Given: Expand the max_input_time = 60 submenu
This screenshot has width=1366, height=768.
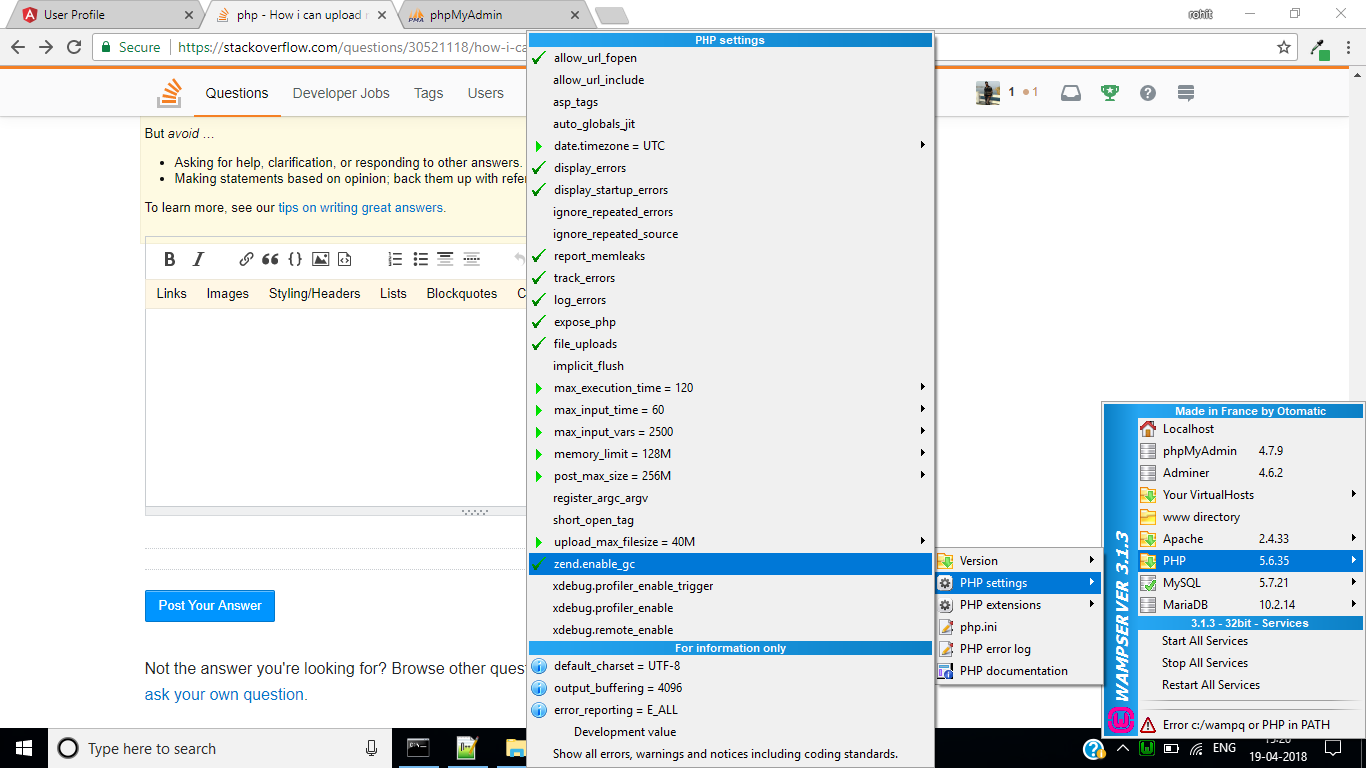Looking at the screenshot, I should click(x=730, y=410).
